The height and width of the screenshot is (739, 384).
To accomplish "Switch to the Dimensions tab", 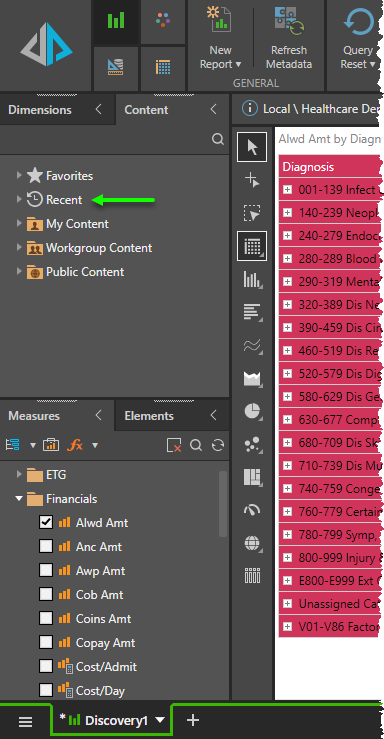I will 40,110.
